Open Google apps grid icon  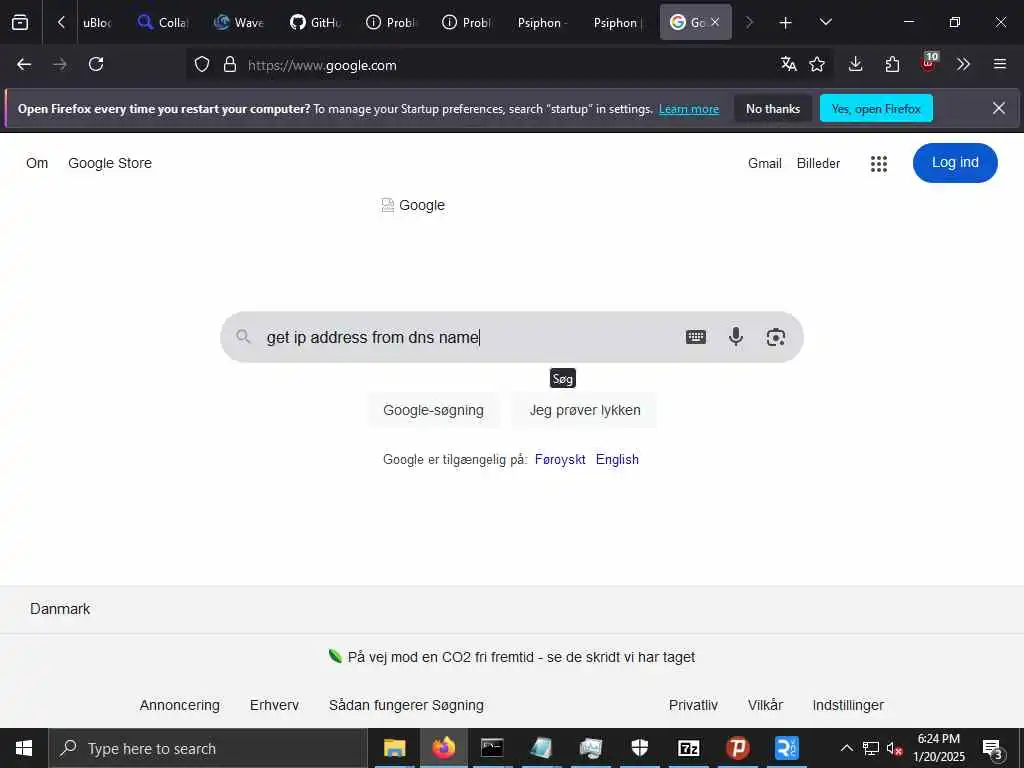[879, 164]
